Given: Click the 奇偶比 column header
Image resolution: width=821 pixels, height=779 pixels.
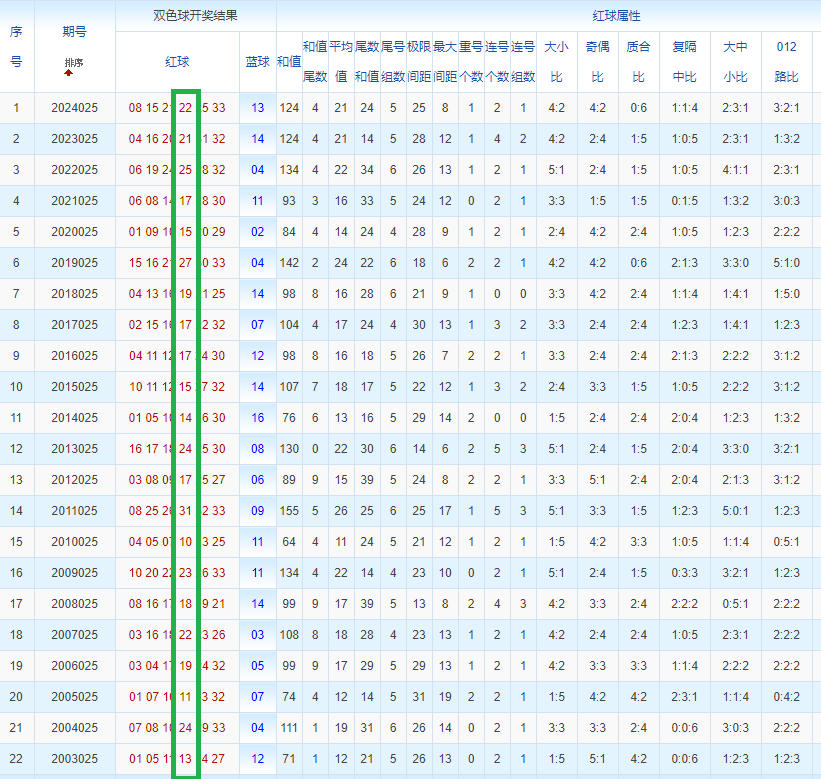Looking at the screenshot, I should pyautogui.click(x=597, y=61).
